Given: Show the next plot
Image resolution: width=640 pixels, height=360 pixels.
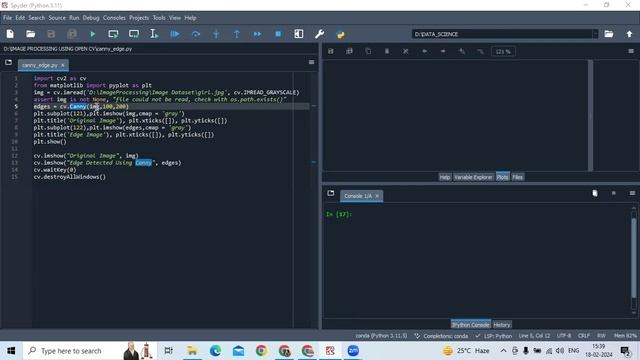Looking at the screenshot, I should click(x=443, y=51).
